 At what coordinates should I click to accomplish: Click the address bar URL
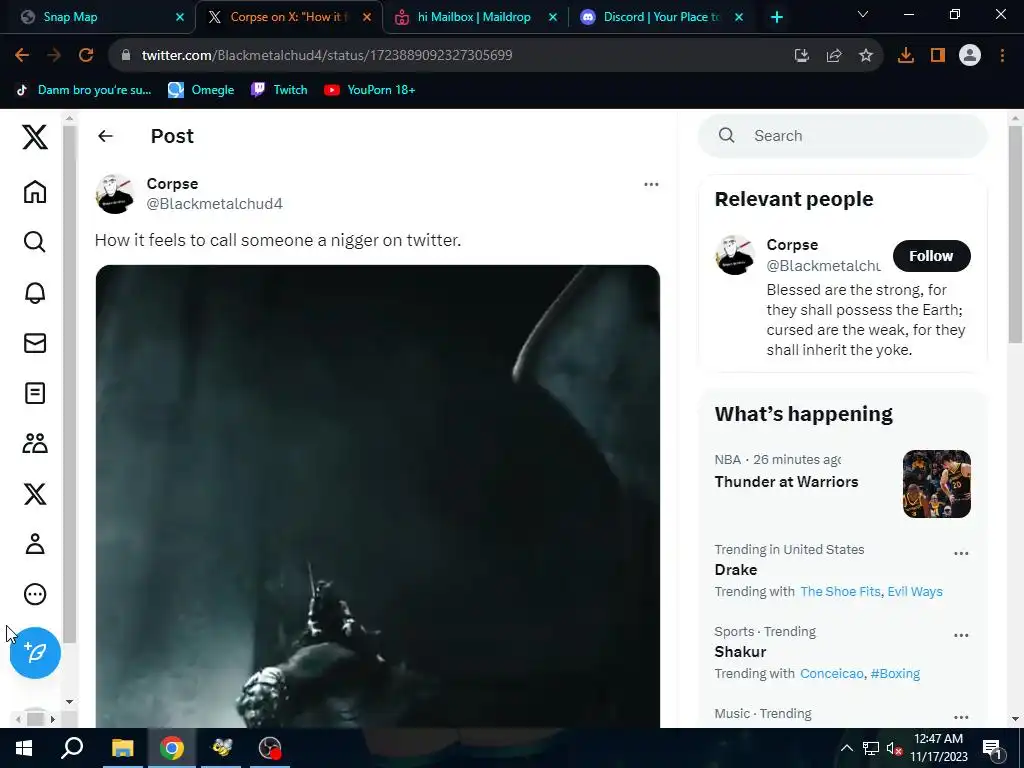click(327, 56)
